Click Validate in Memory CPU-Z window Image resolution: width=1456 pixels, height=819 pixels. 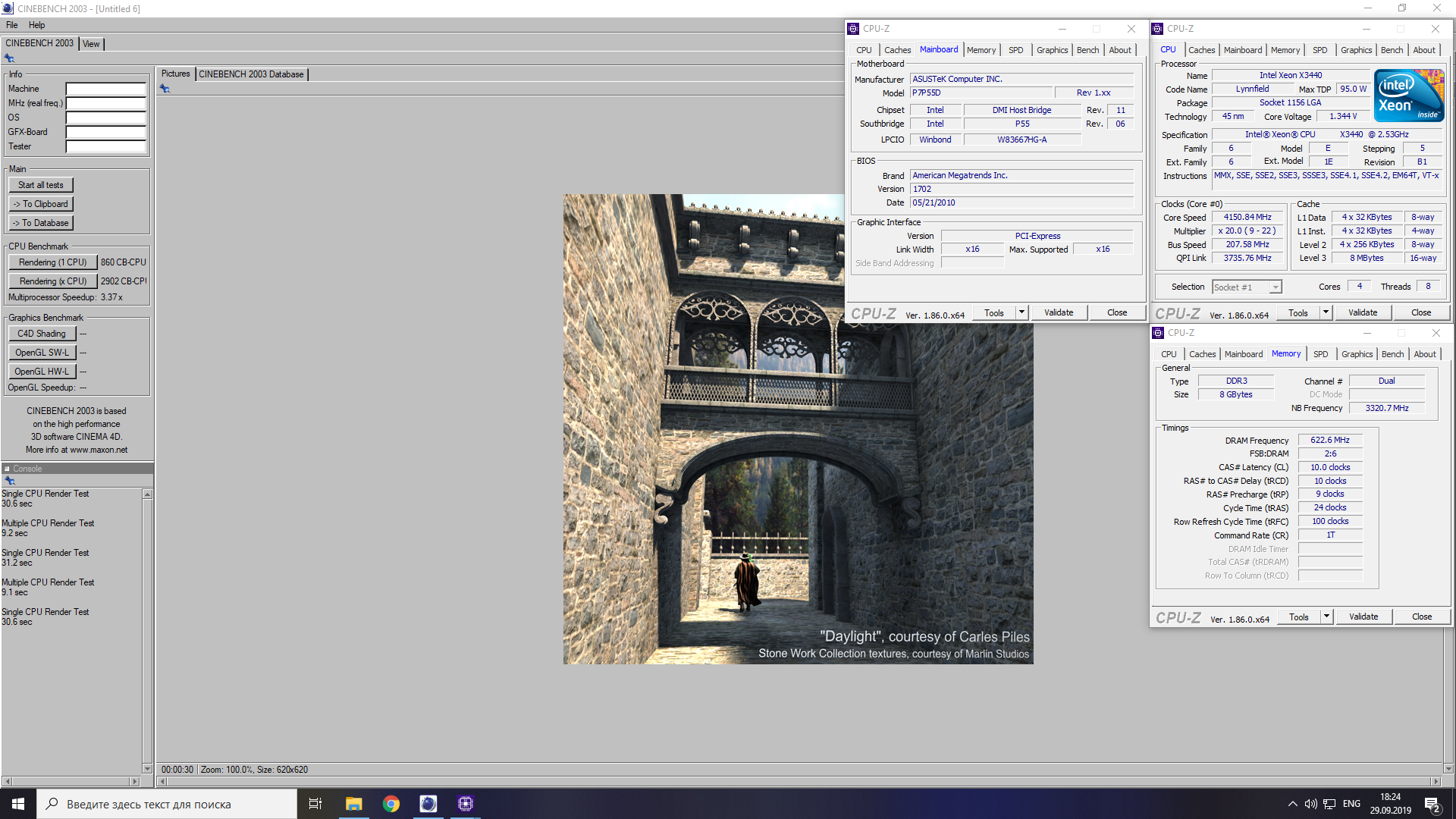pyautogui.click(x=1363, y=617)
